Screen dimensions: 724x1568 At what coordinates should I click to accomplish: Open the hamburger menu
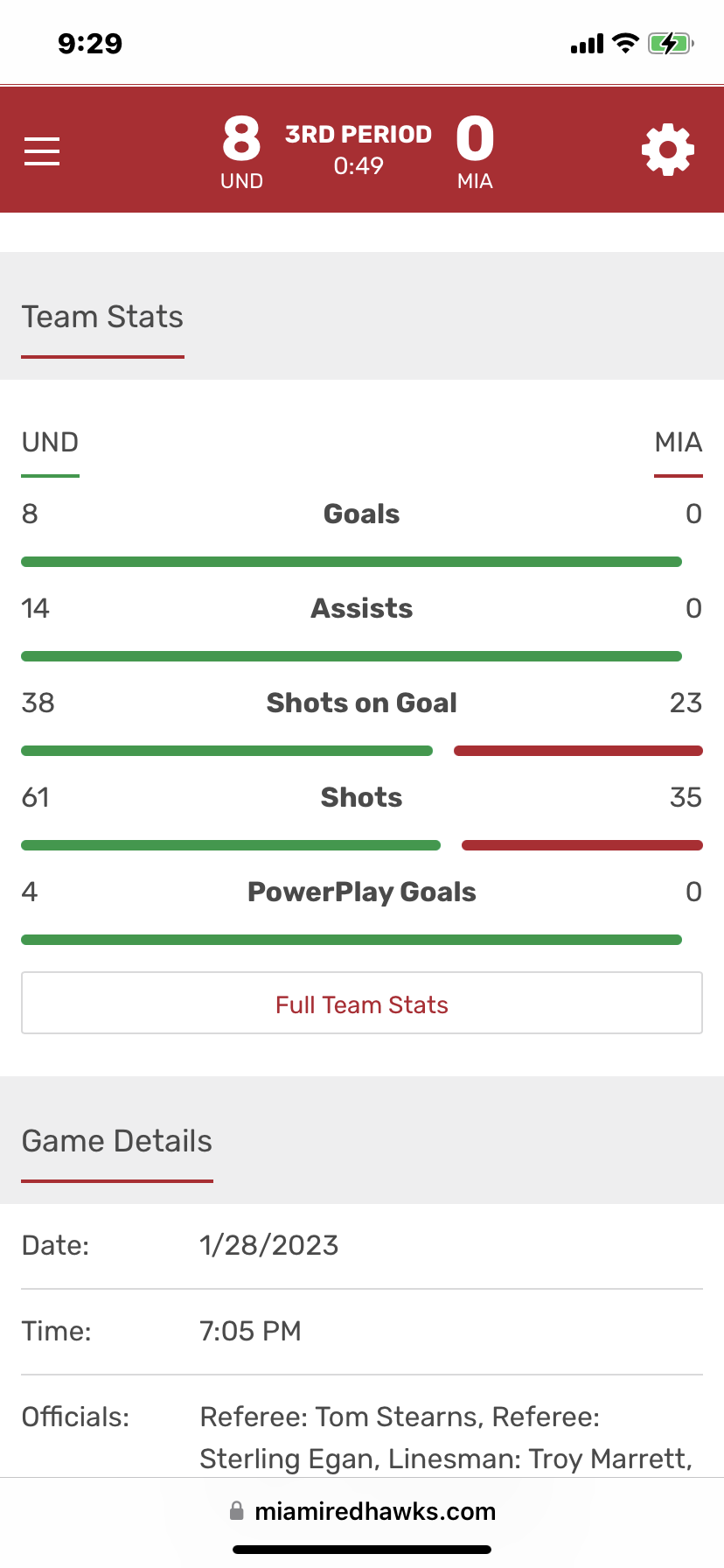(42, 150)
